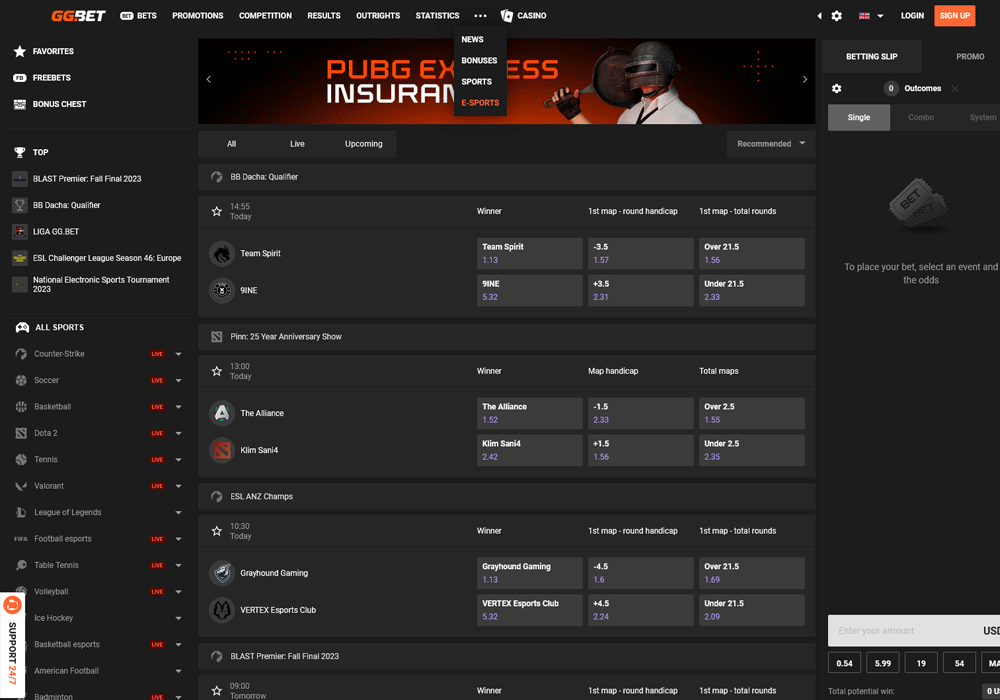1000x700 pixels.
Task: Open the STATISTICS nav link
Action: pos(438,16)
